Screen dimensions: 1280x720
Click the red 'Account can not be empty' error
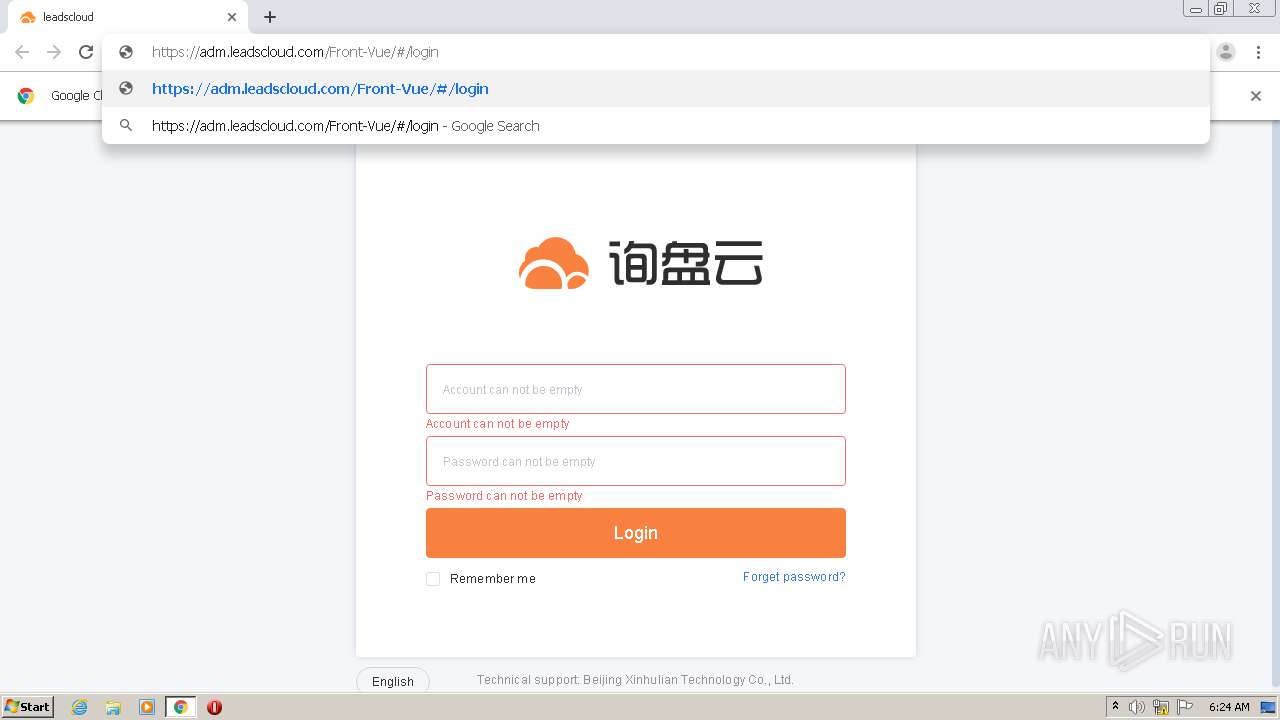pyautogui.click(x=497, y=424)
